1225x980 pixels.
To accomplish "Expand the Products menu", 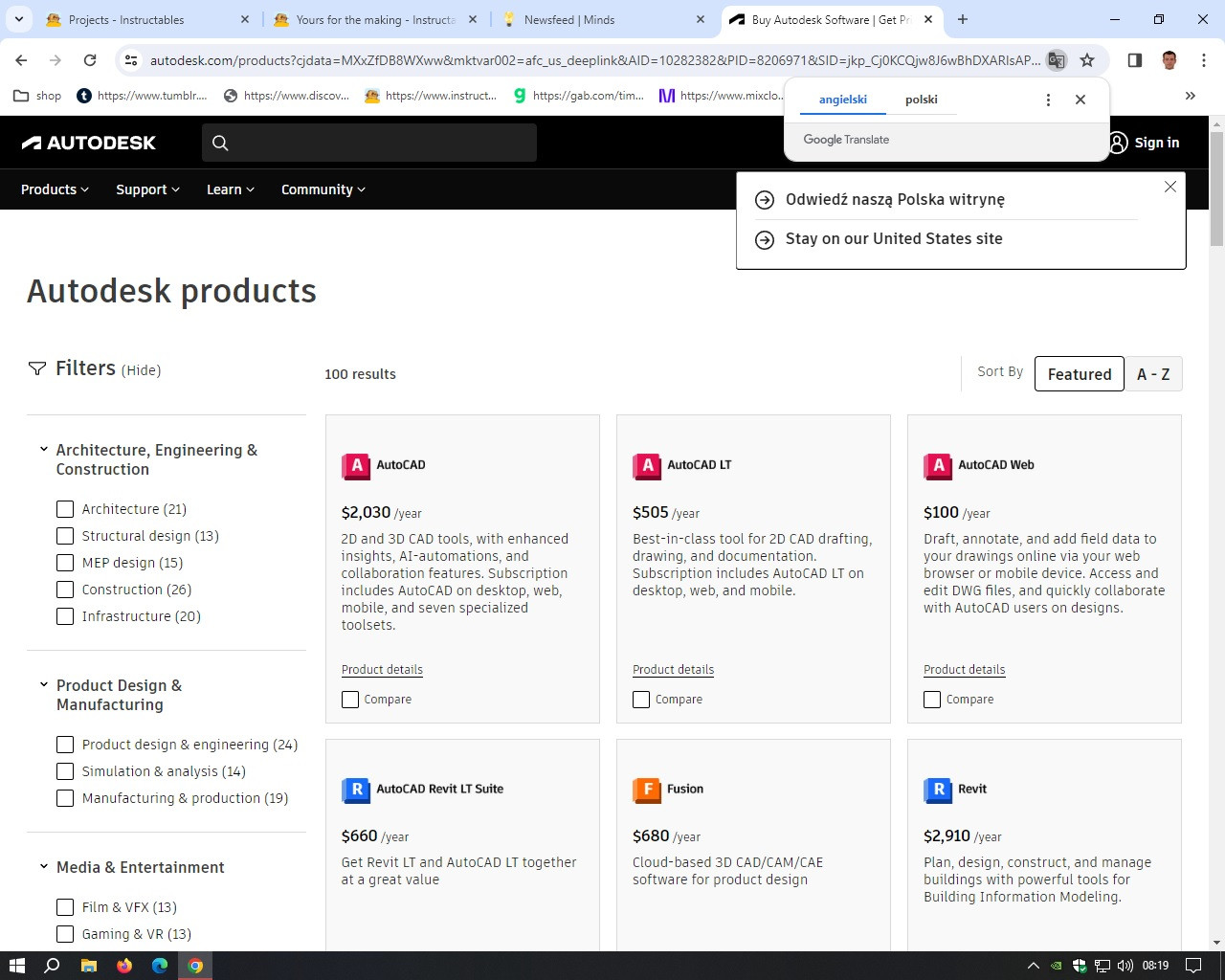I will (x=55, y=189).
